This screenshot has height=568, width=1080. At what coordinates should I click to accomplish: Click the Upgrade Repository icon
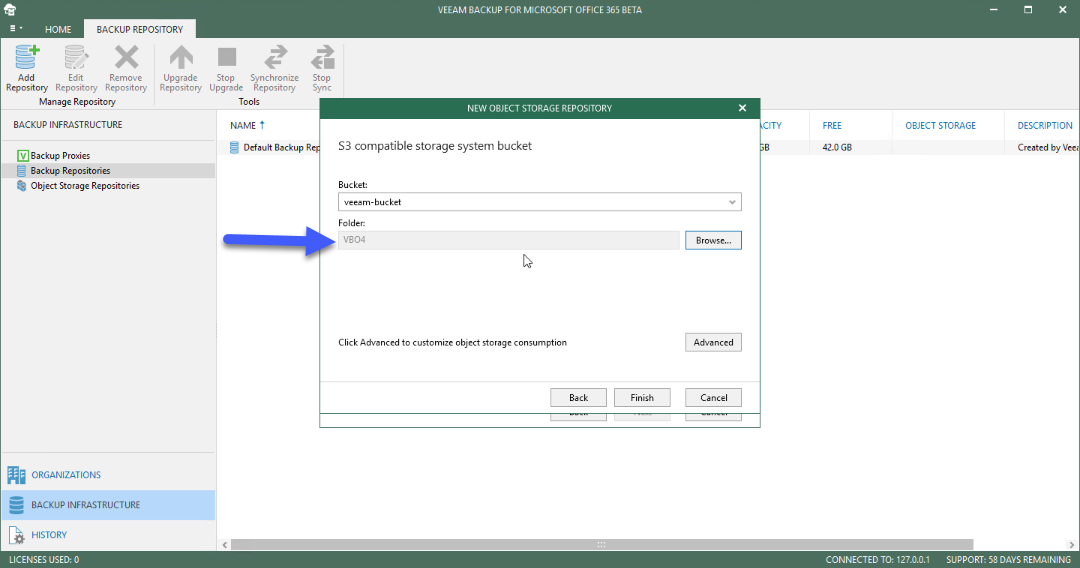coord(180,68)
